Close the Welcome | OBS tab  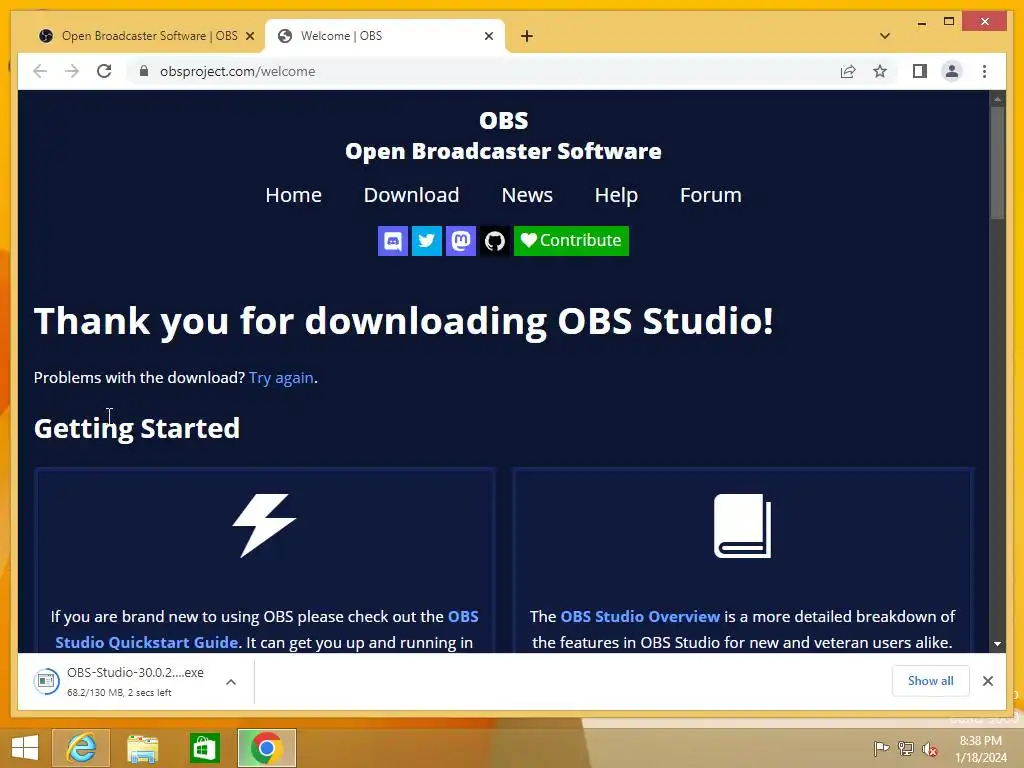[488, 37]
